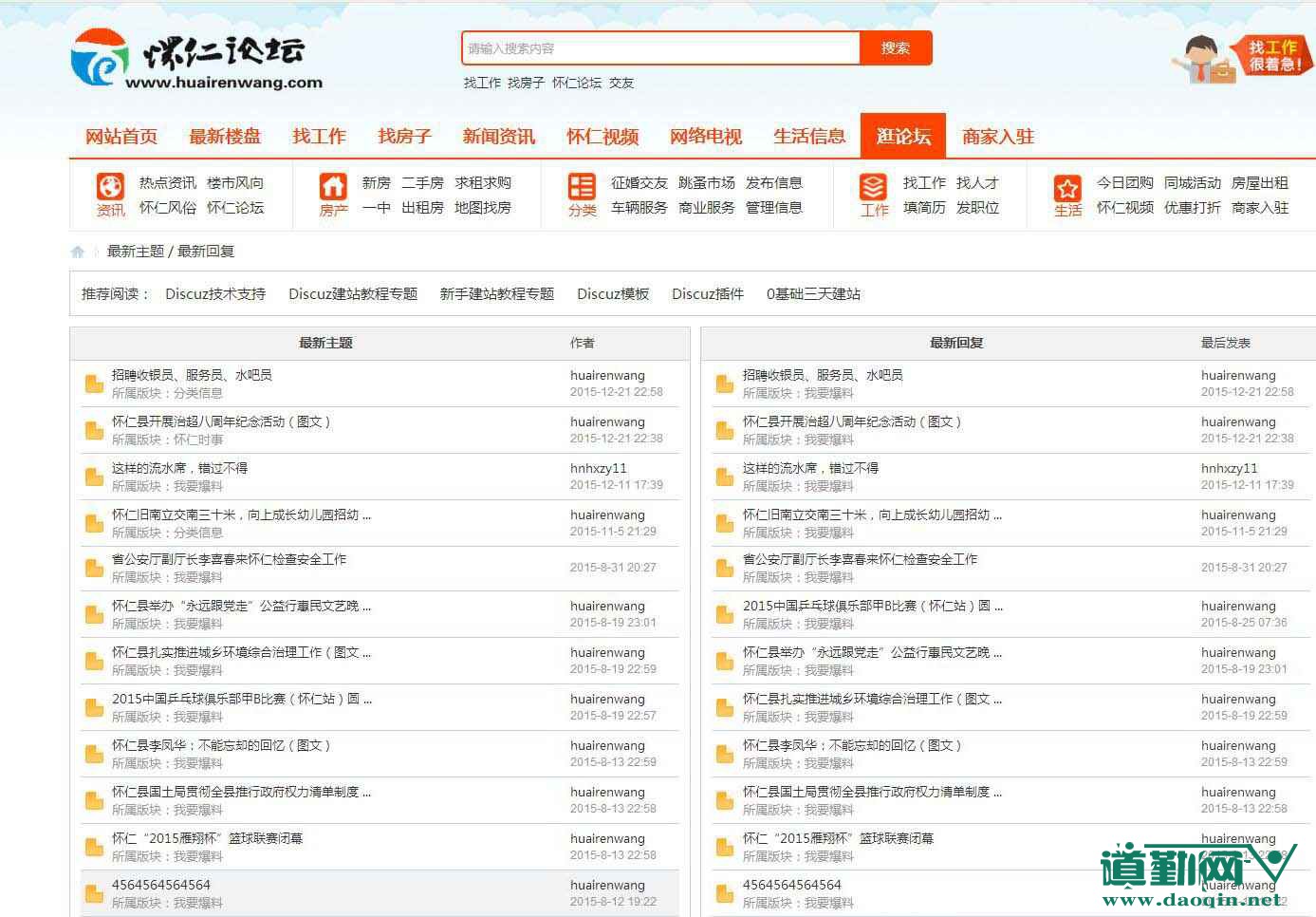
Task: Click folder icon beside 招聘收银员 in 最新回复
Action: pyautogui.click(x=725, y=384)
